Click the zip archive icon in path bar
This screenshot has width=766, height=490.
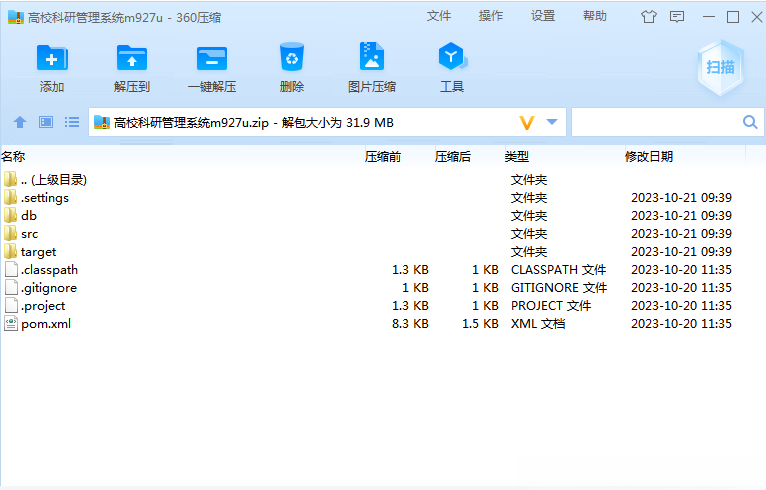(102, 122)
